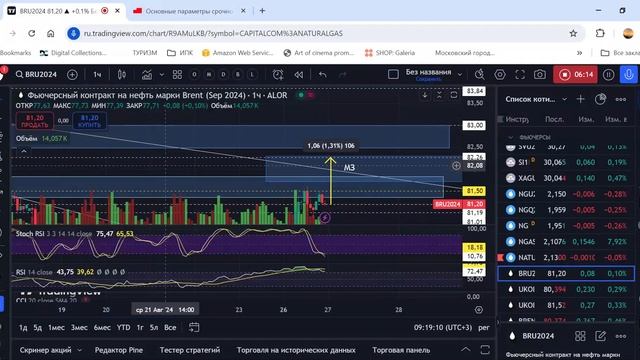This screenshot has height=360, width=640.
Task: Select the 1д date range
Action: pyautogui.click(x=23, y=327)
